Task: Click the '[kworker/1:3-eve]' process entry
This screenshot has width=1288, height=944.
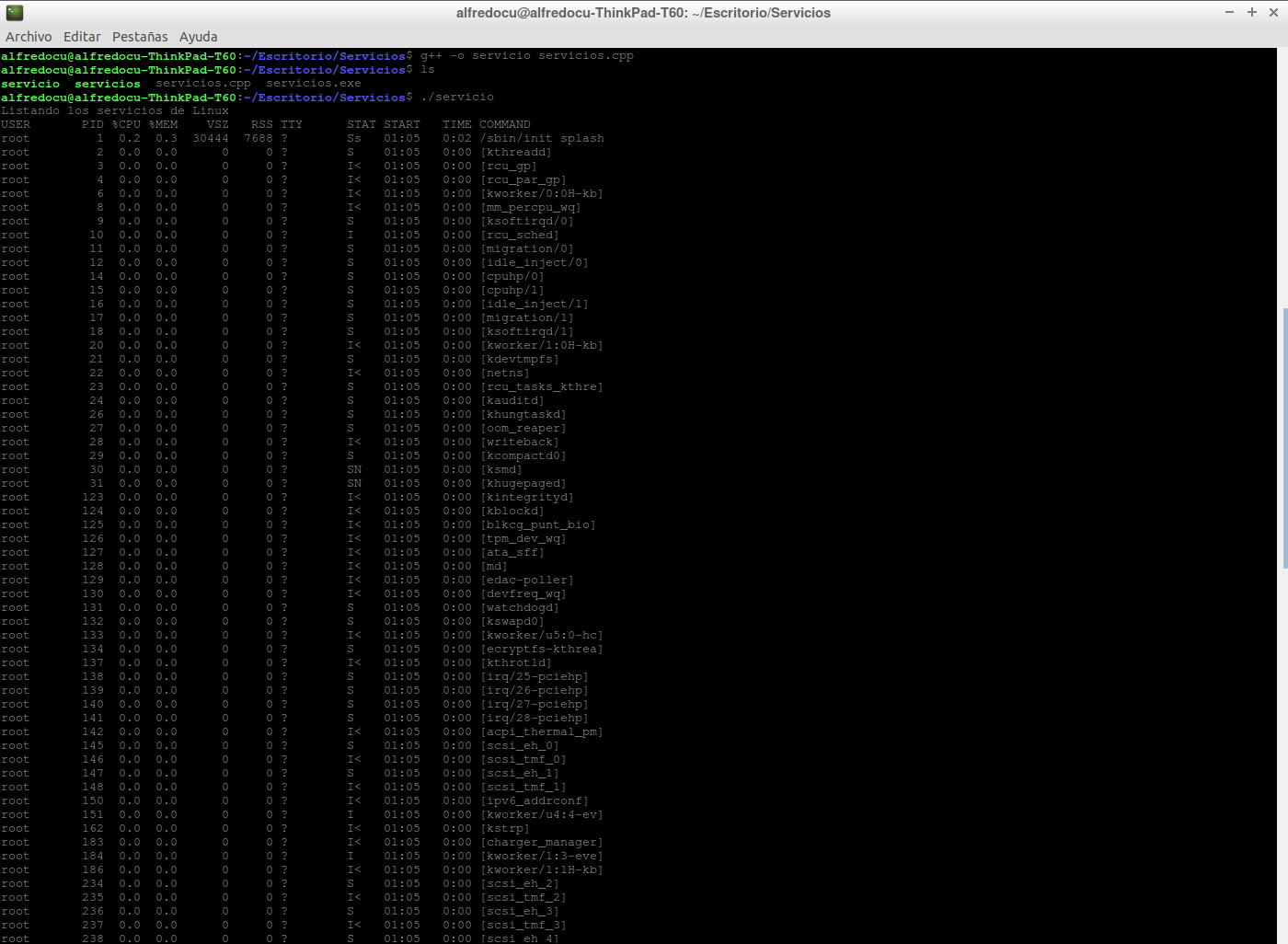Action: click(542, 857)
